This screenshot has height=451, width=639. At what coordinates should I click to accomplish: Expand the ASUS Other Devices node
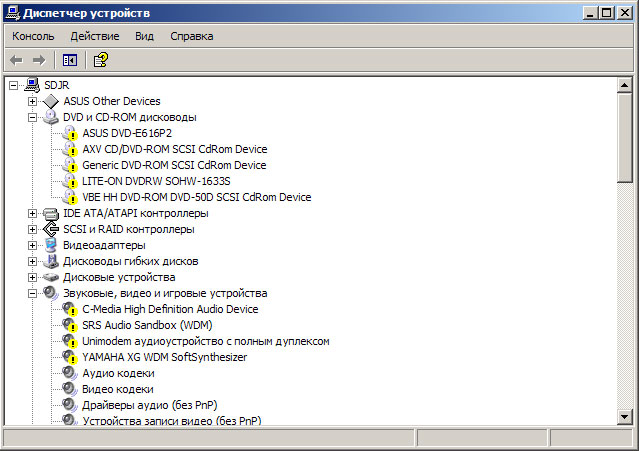[x=33, y=101]
